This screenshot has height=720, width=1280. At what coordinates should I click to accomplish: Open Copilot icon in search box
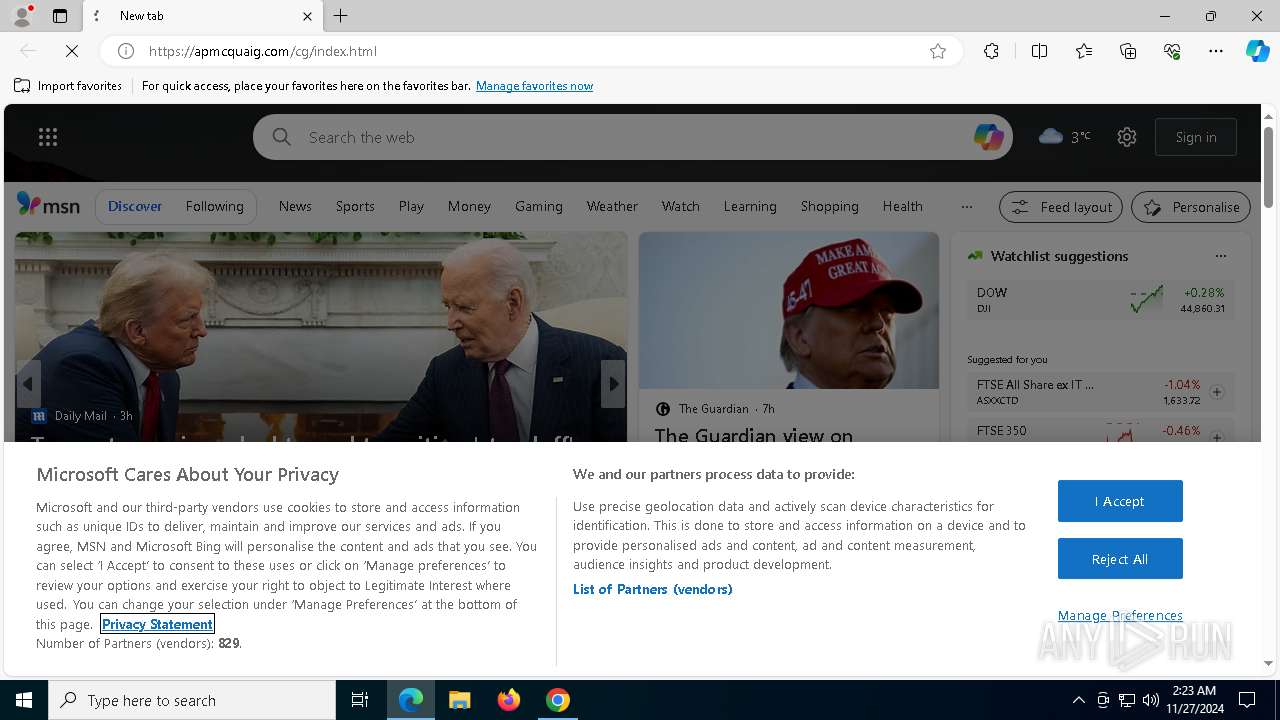coord(988,137)
